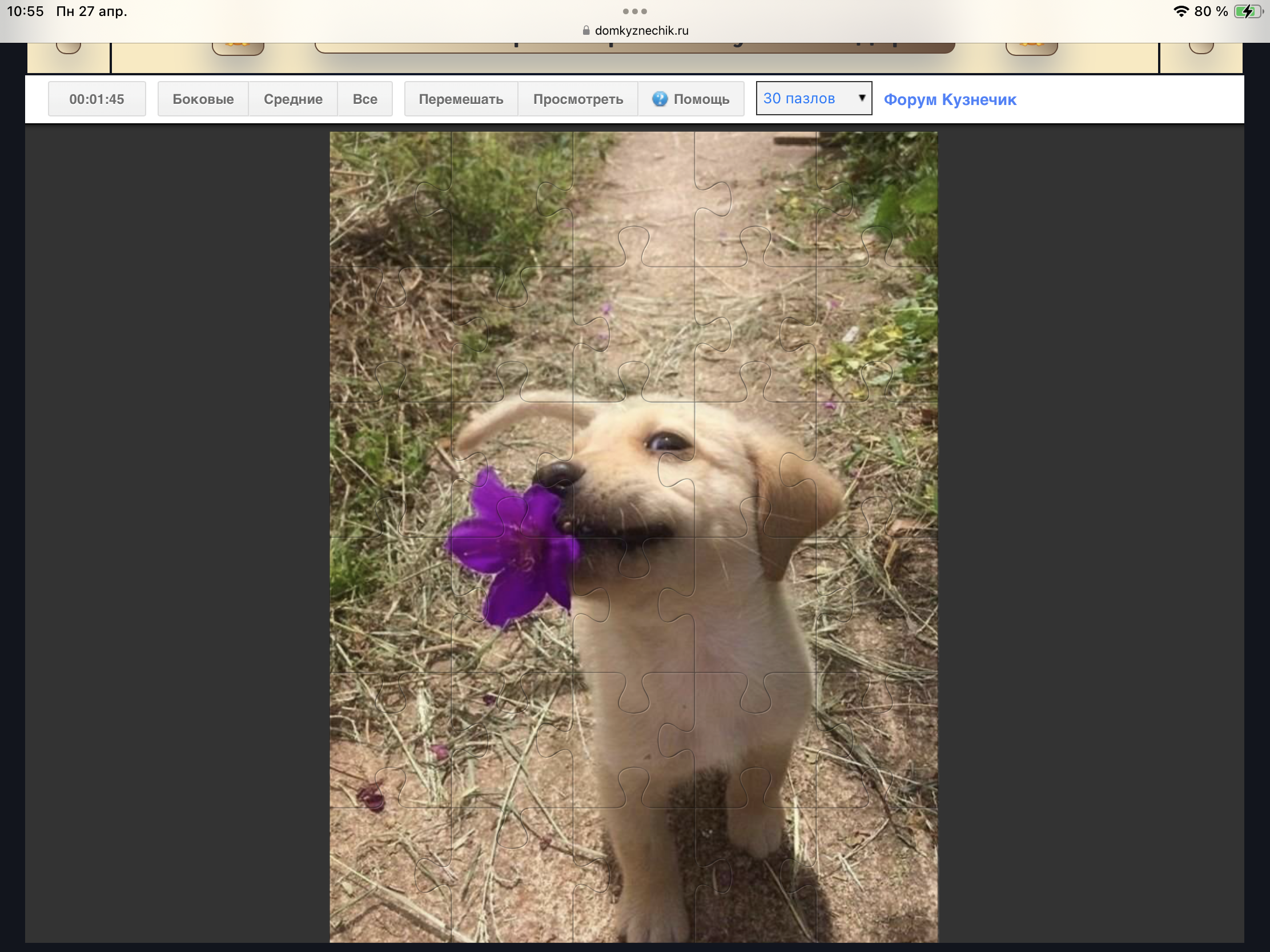The height and width of the screenshot is (952, 1270).
Task: Click the 00:01:45 timer display
Action: point(97,99)
